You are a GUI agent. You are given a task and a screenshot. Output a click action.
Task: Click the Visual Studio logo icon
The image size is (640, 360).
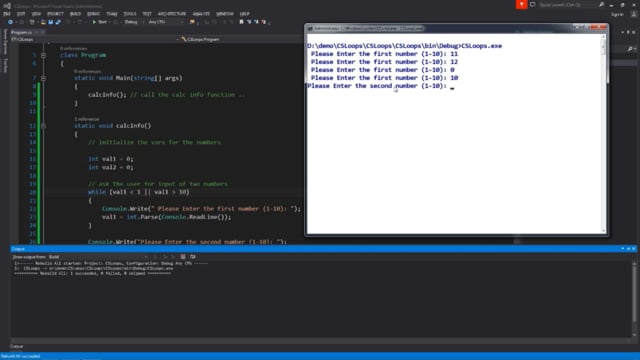[x=7, y=6]
